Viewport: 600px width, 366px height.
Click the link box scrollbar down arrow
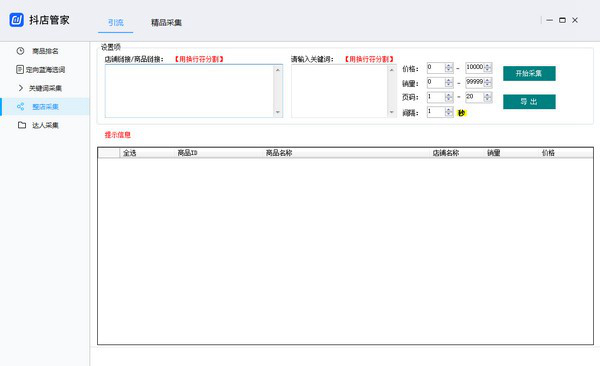point(278,112)
